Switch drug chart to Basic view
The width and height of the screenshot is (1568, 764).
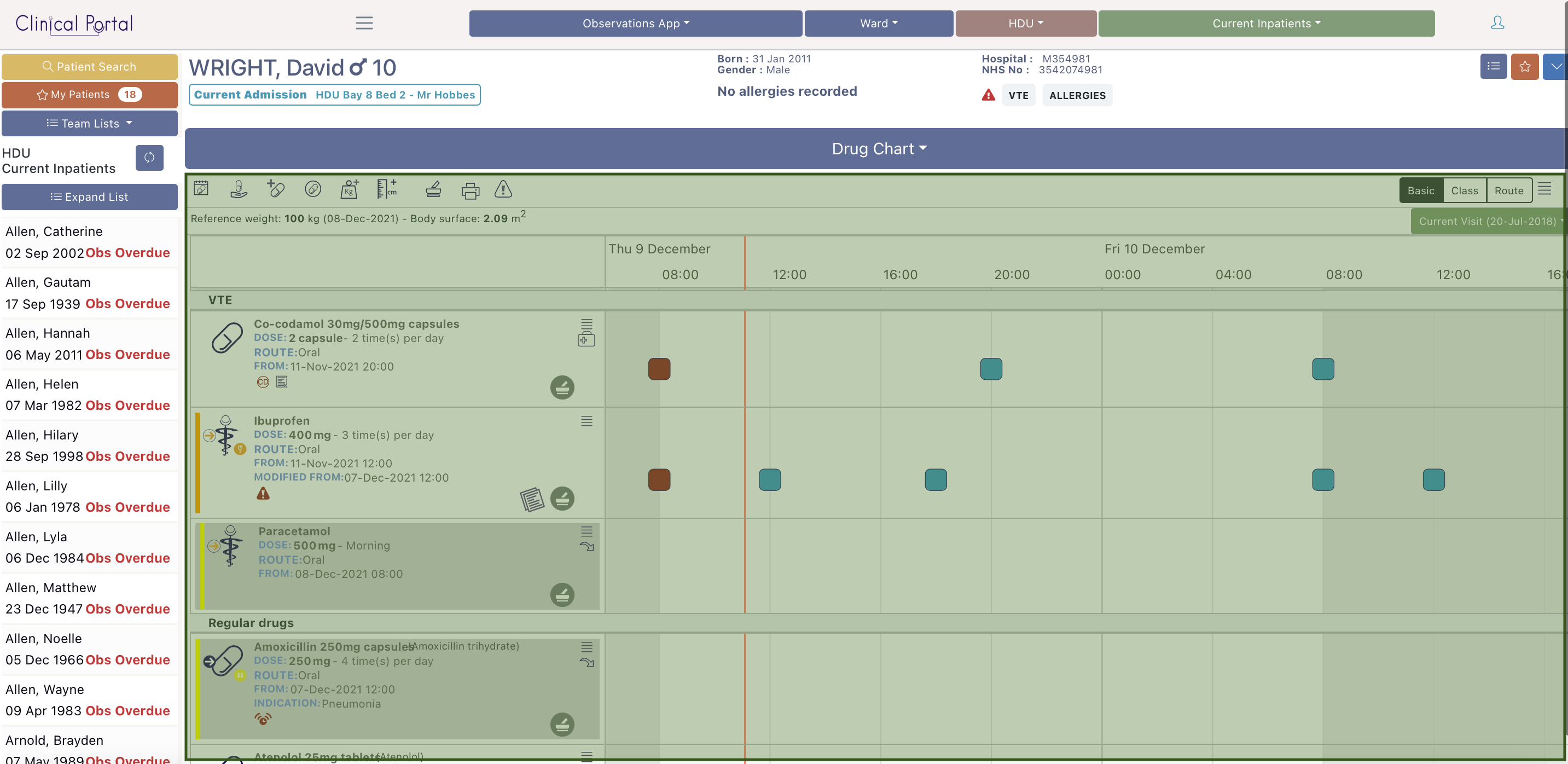pyautogui.click(x=1421, y=190)
